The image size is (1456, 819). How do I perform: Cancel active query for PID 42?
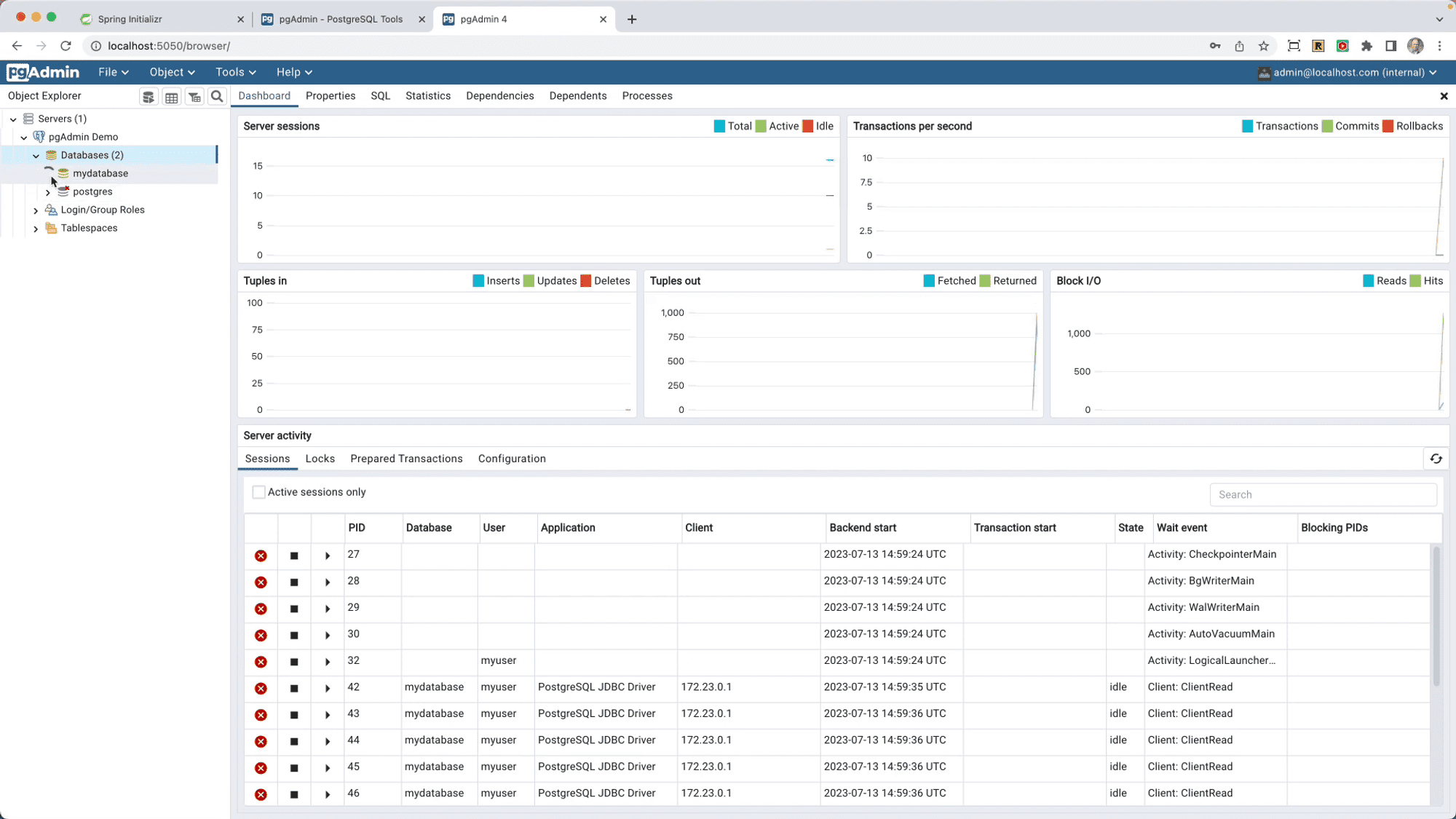[x=294, y=689]
